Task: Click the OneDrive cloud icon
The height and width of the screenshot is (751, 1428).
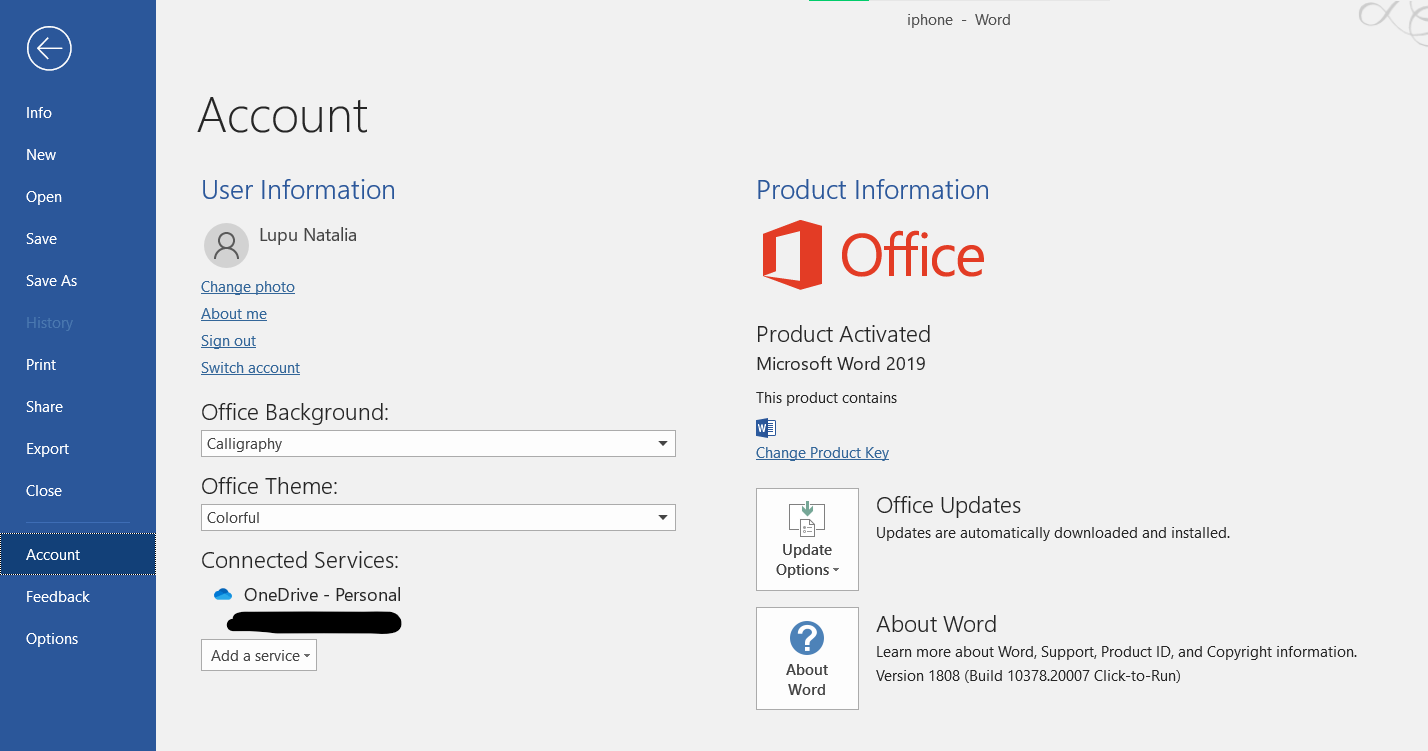Action: [223, 595]
